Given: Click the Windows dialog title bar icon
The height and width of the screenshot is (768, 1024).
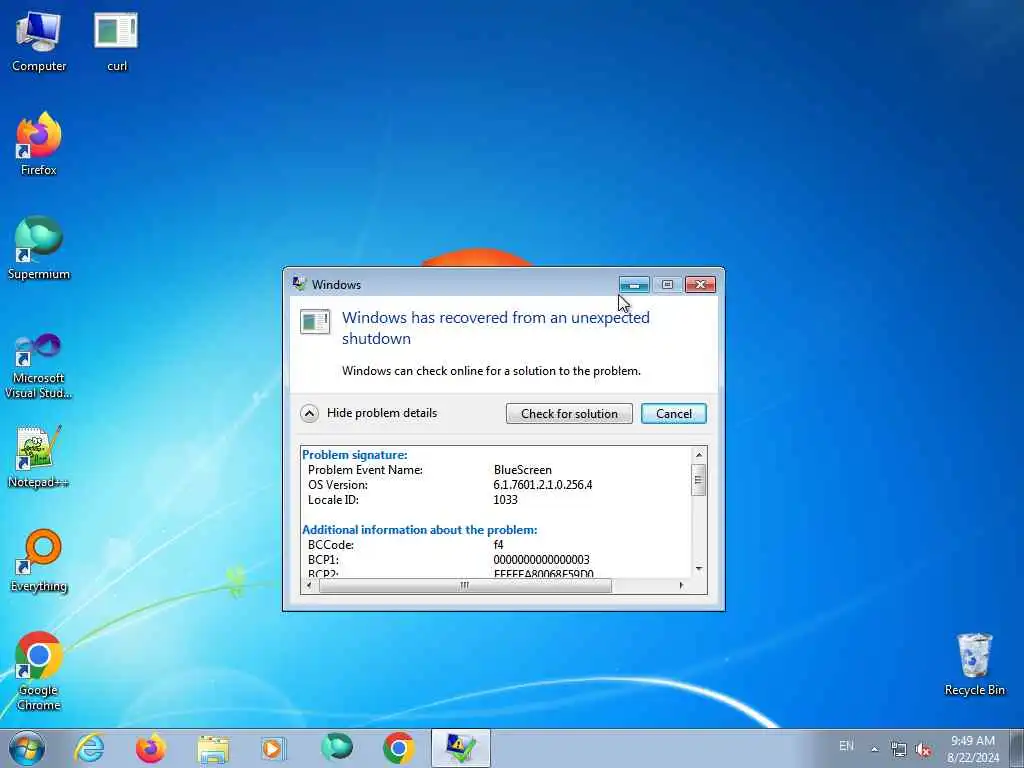Looking at the screenshot, I should coord(299,284).
